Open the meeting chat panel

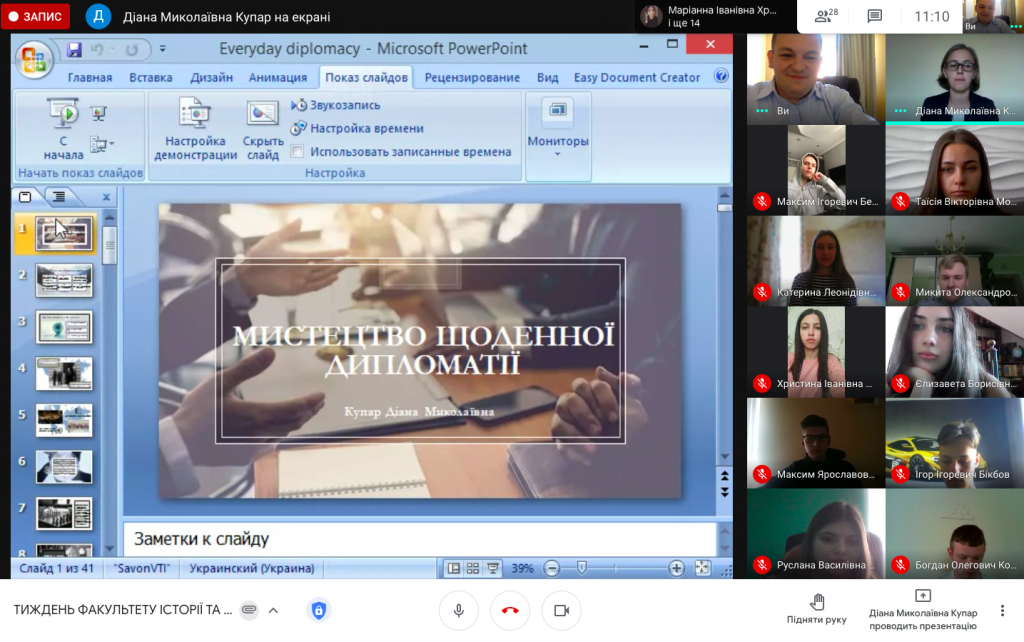[874, 16]
